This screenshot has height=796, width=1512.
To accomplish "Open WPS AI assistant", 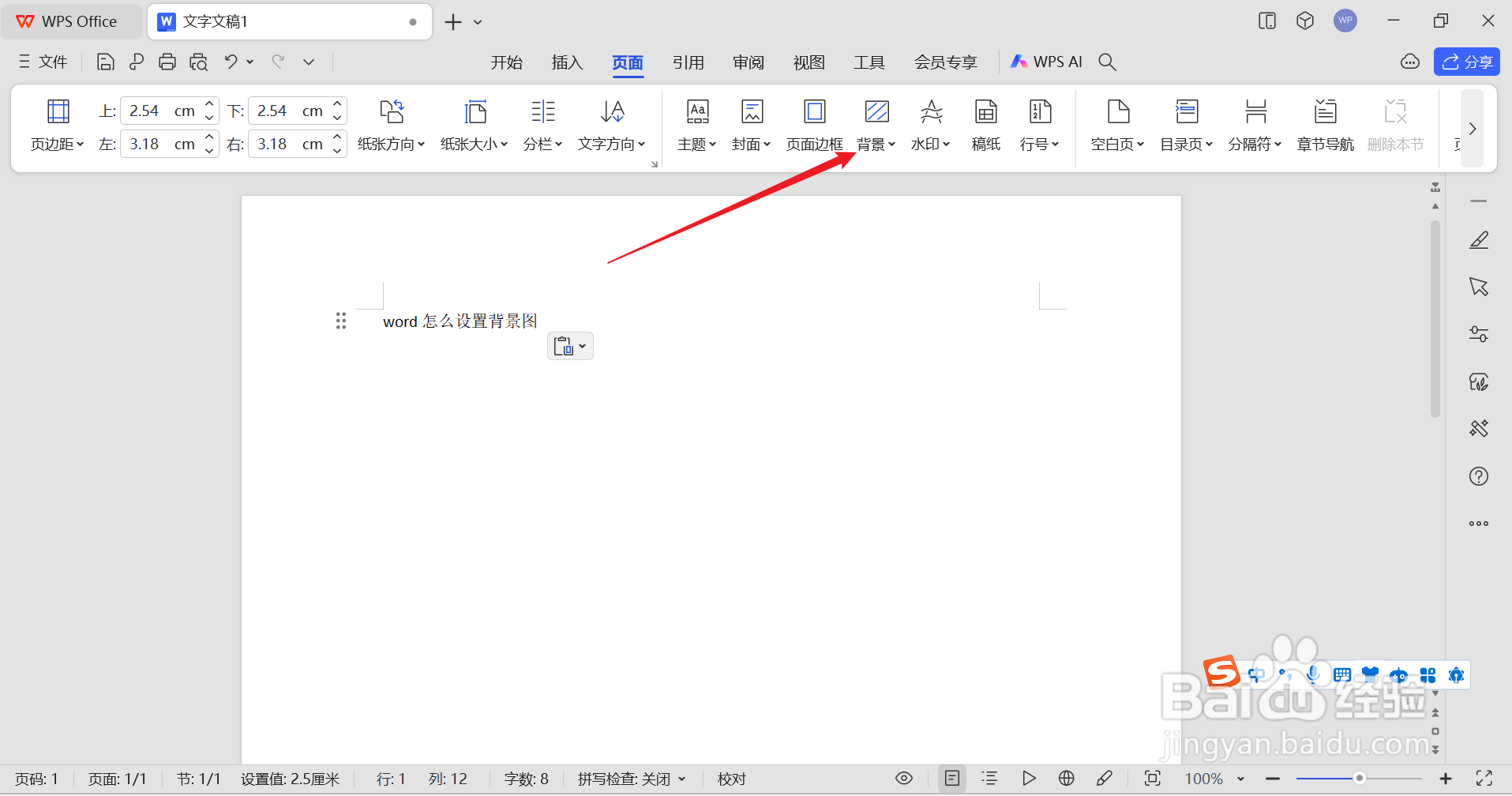I will (1047, 62).
